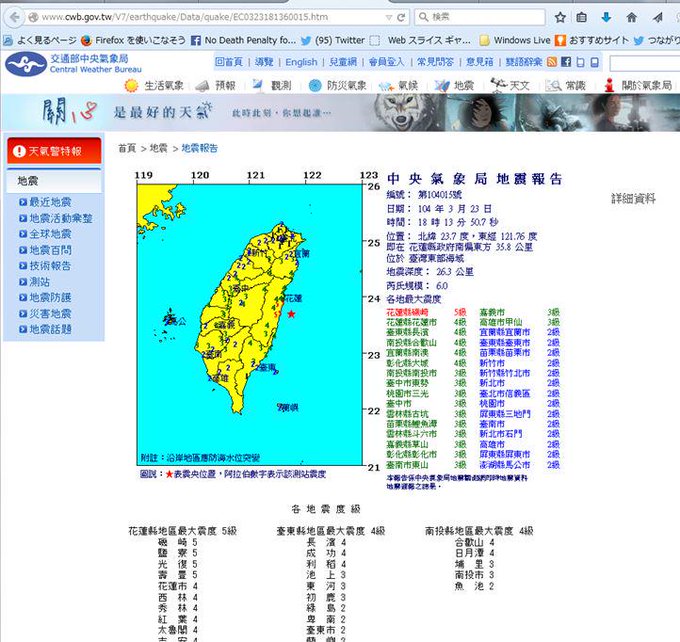Click 臺東縣地區最大震度 4級 heading
This screenshot has height=642, width=680.
[331, 531]
